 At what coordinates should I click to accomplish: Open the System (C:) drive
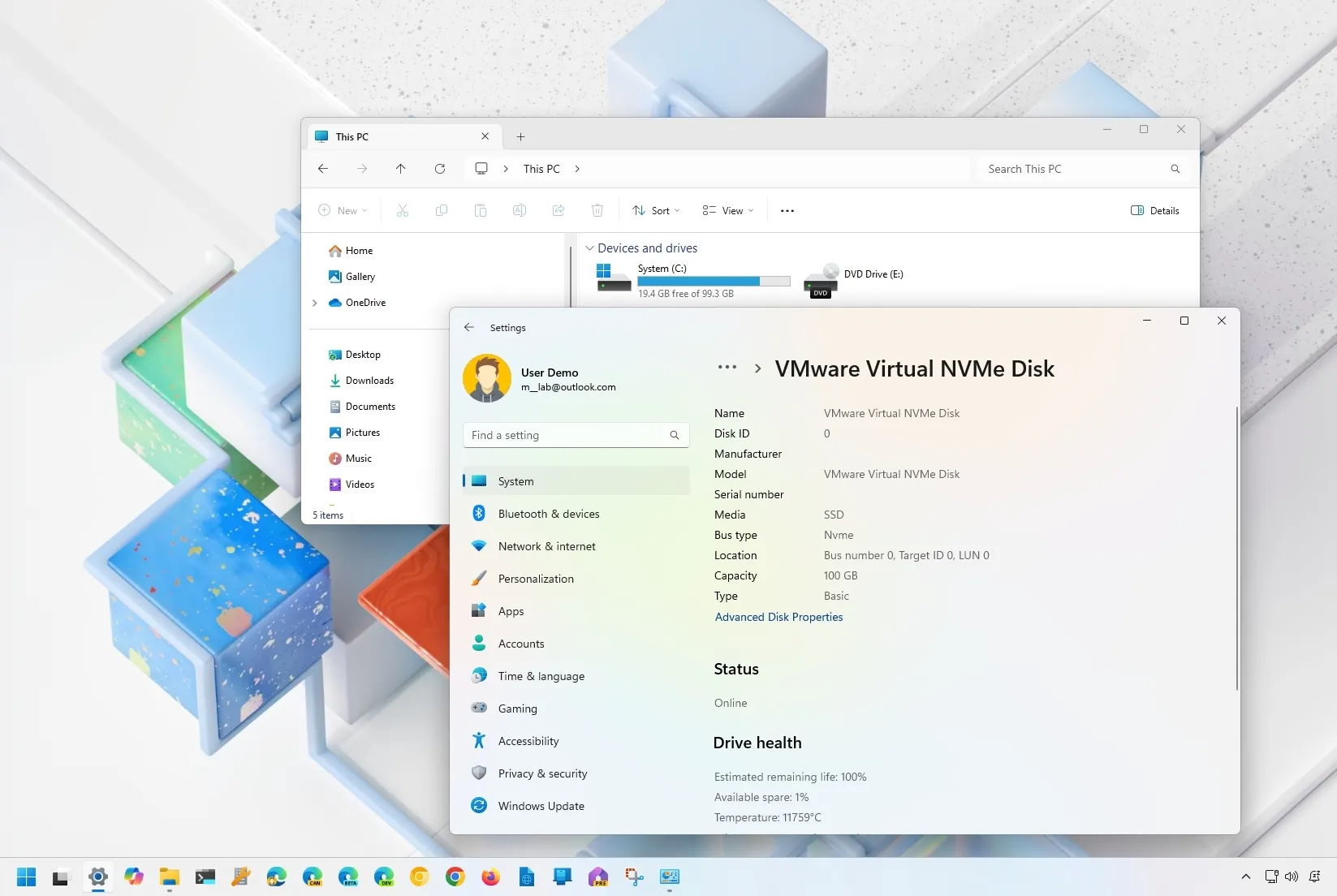coord(692,281)
